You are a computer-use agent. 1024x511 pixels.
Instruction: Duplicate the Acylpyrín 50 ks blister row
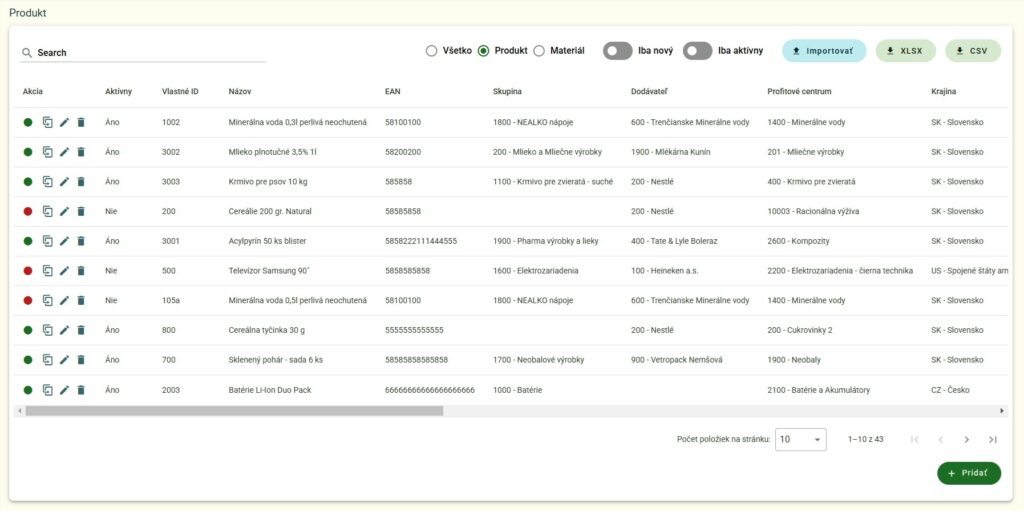point(47,241)
